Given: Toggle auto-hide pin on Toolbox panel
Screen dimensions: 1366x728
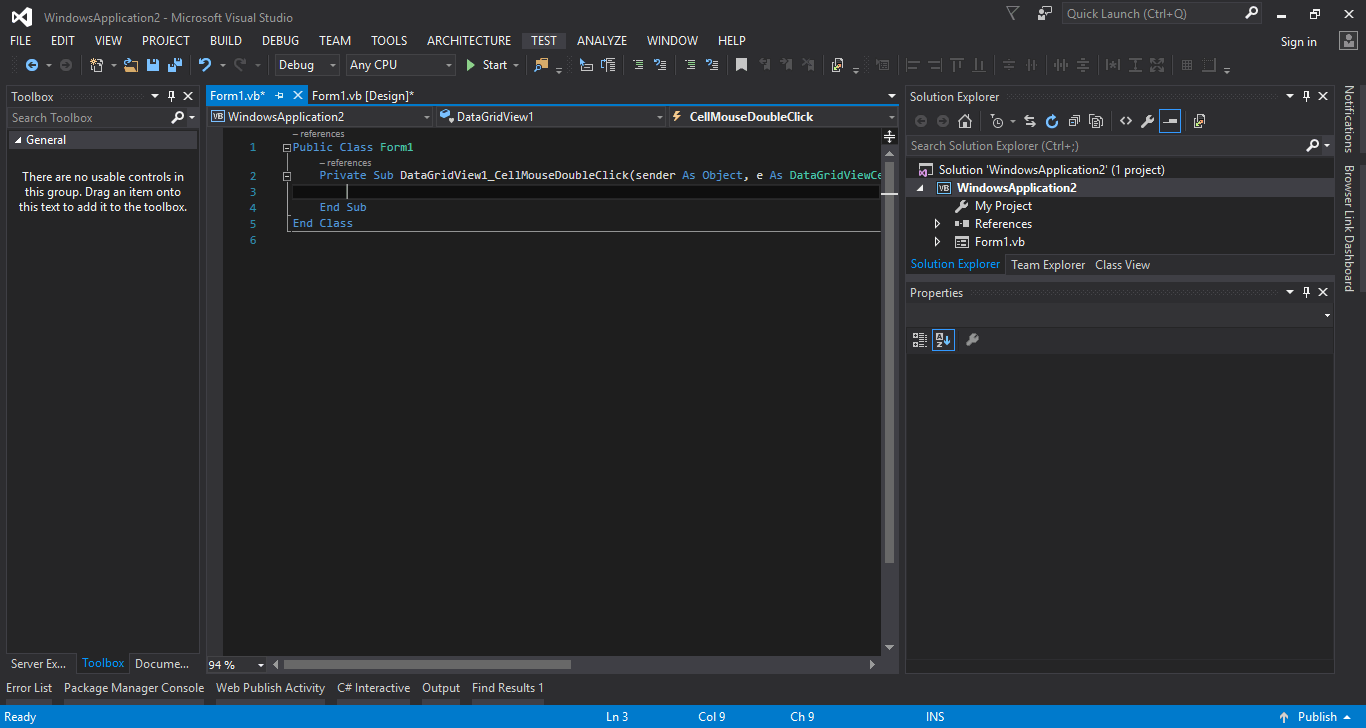Looking at the screenshot, I should tap(171, 96).
